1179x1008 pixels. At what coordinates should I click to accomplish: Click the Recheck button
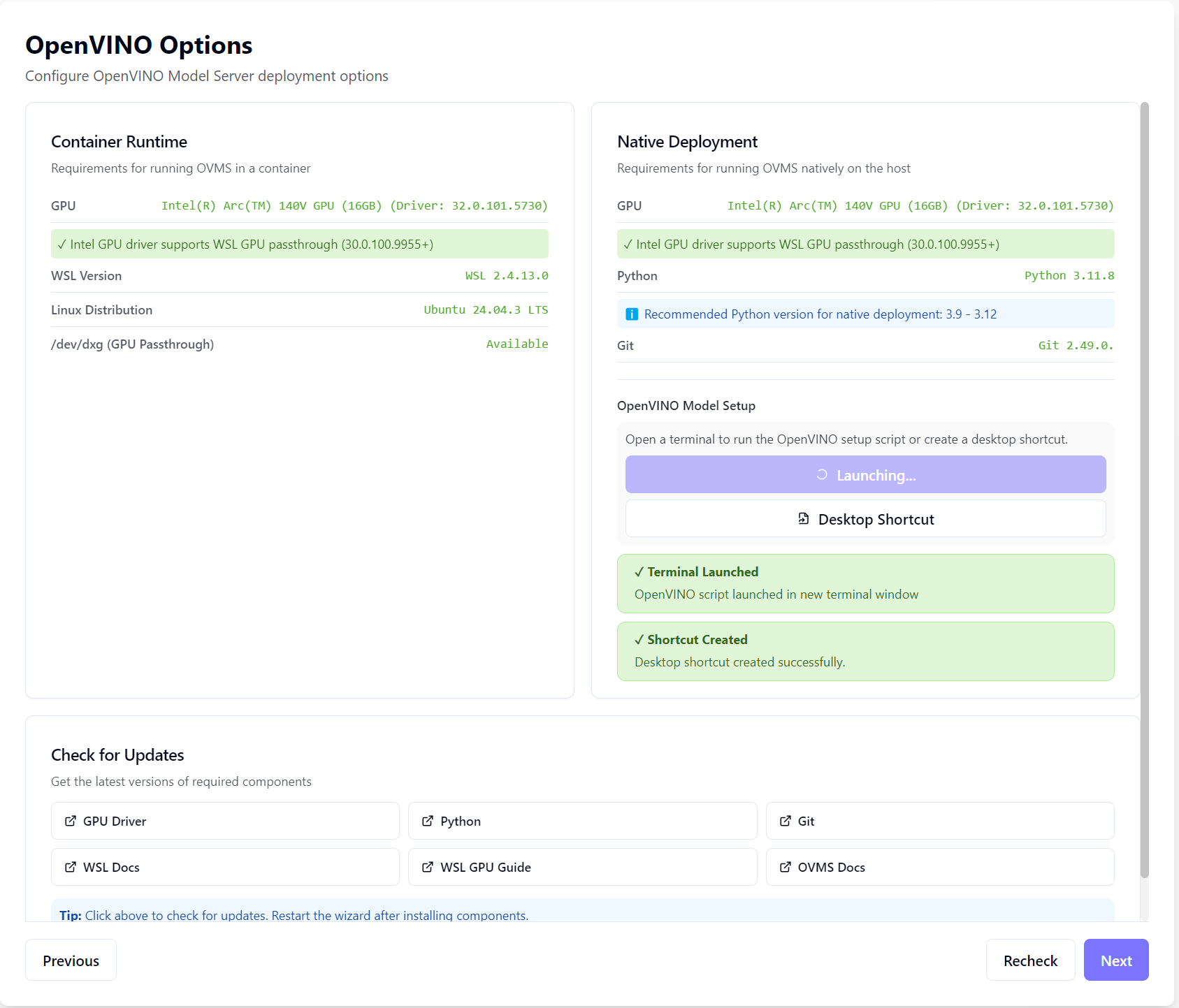(x=1030, y=960)
